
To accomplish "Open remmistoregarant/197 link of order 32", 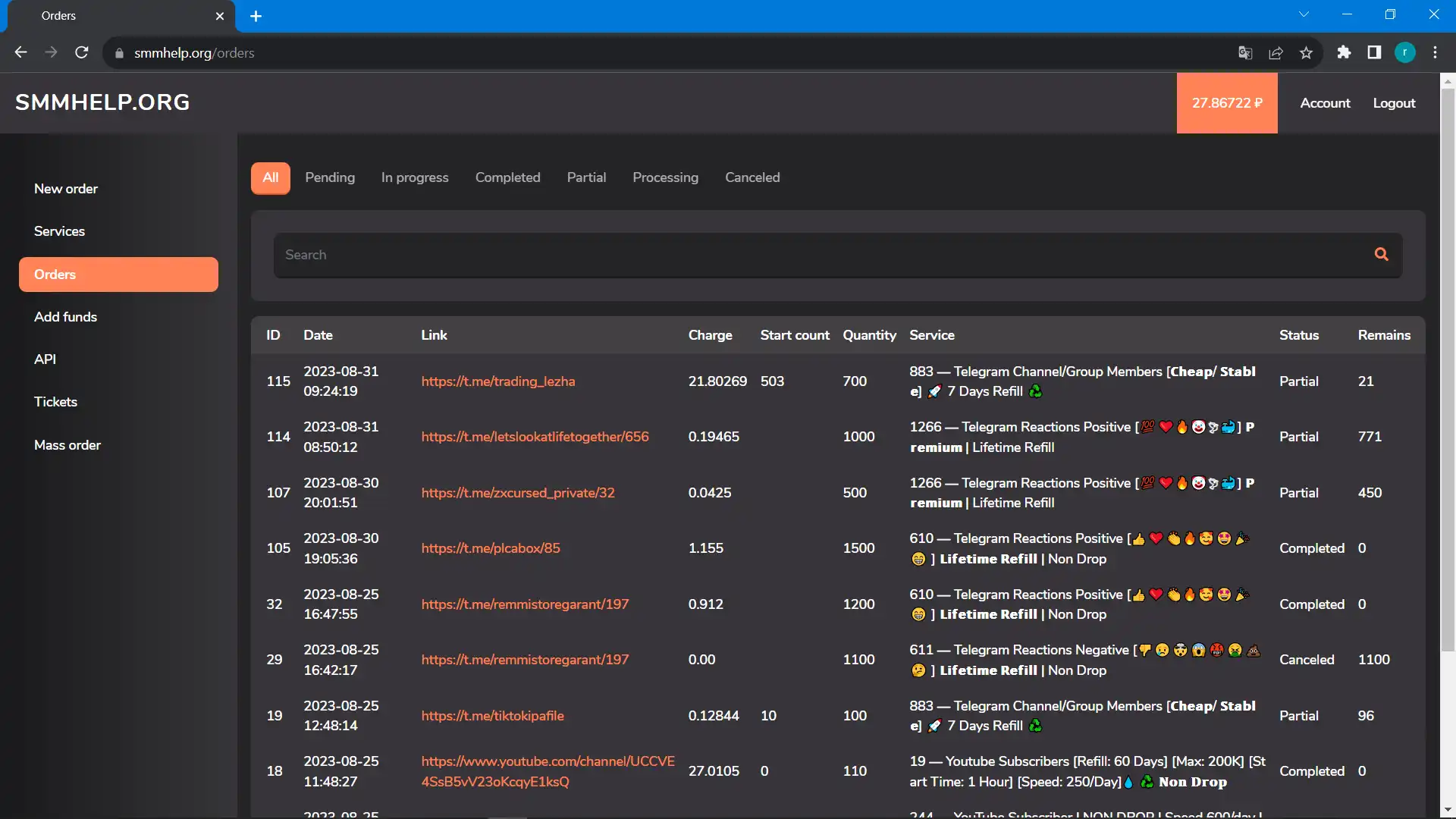I will [x=525, y=604].
